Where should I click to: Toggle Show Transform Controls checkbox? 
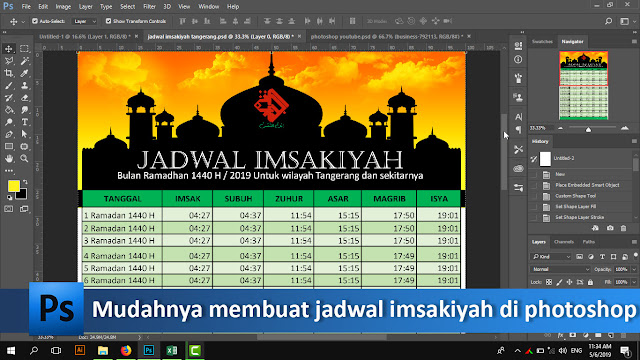(108, 21)
